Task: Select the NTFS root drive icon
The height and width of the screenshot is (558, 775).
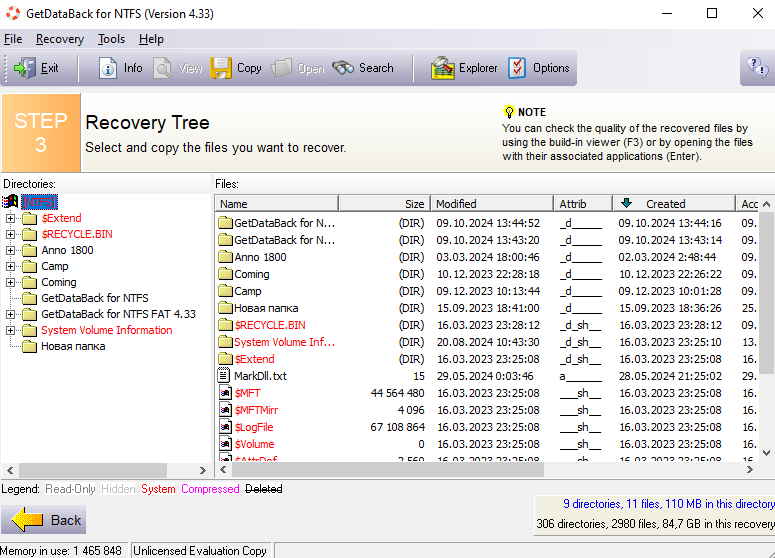Action: click(x=10, y=202)
